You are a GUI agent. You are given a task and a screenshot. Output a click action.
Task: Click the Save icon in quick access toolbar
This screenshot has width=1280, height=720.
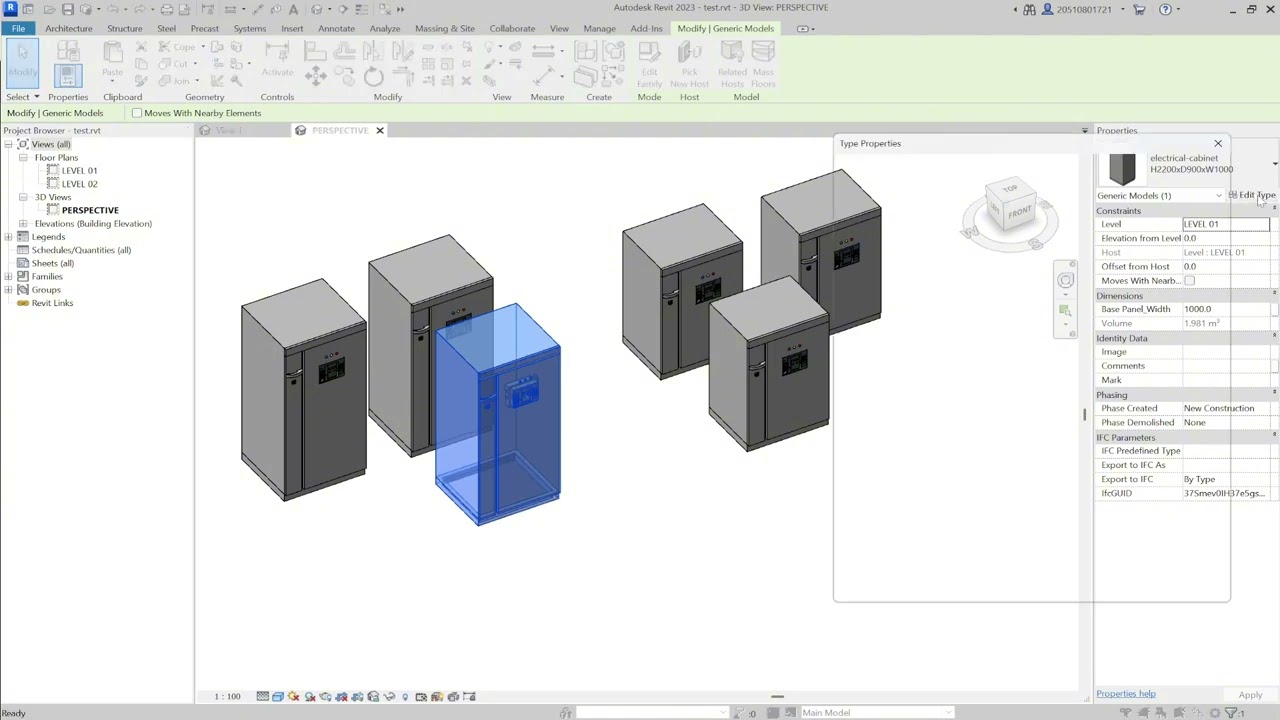(67, 9)
